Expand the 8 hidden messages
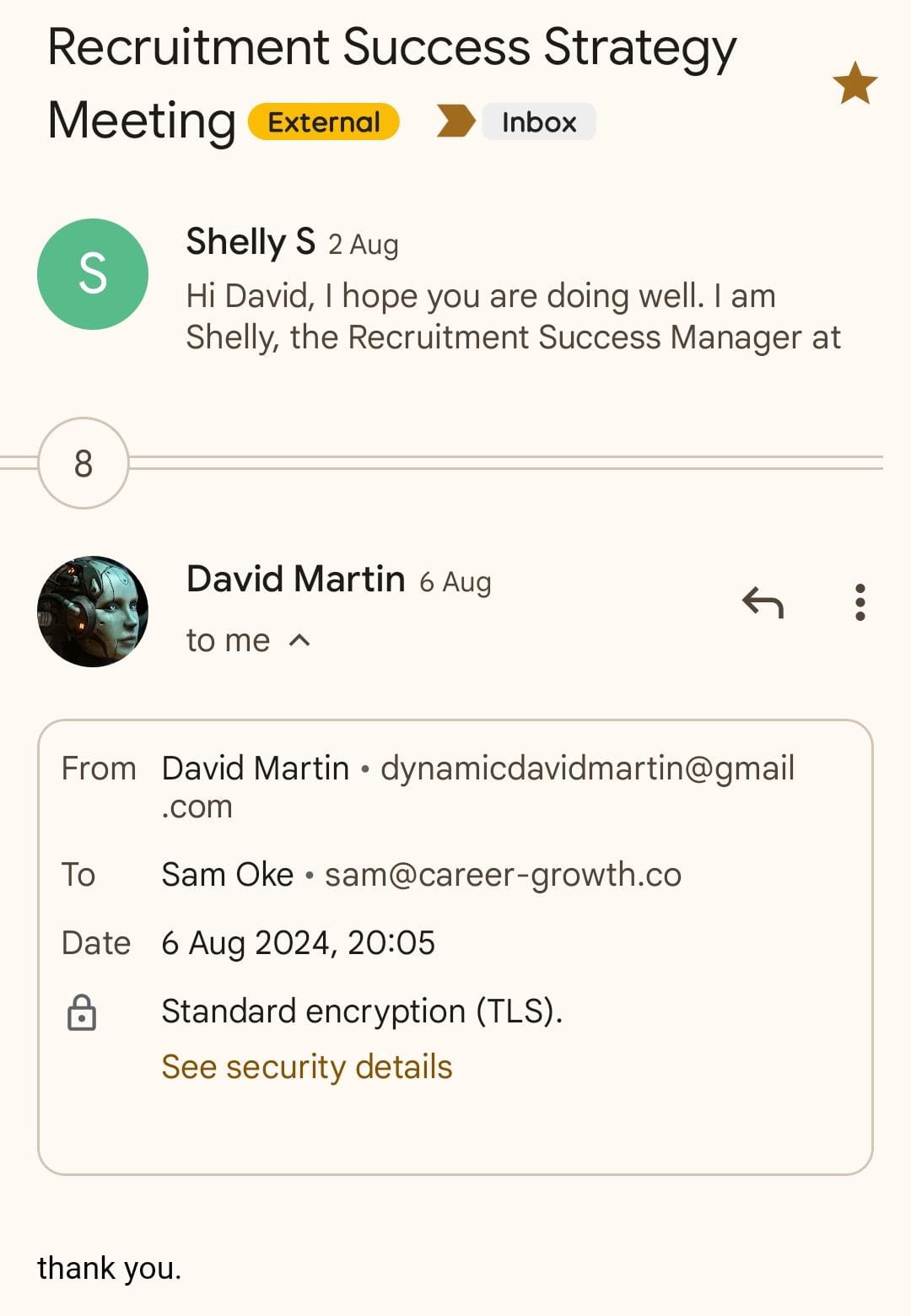The height and width of the screenshot is (1316, 911). (84, 463)
